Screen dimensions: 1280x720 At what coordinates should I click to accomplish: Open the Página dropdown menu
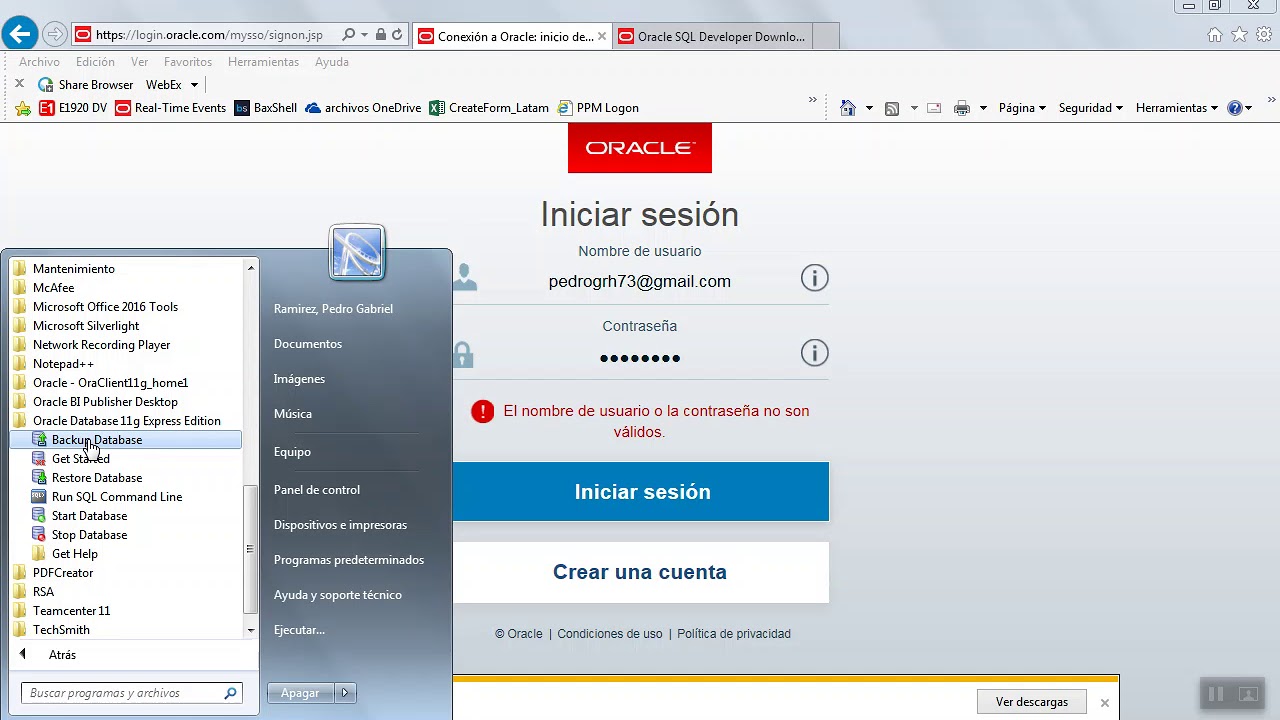[x=1022, y=108]
